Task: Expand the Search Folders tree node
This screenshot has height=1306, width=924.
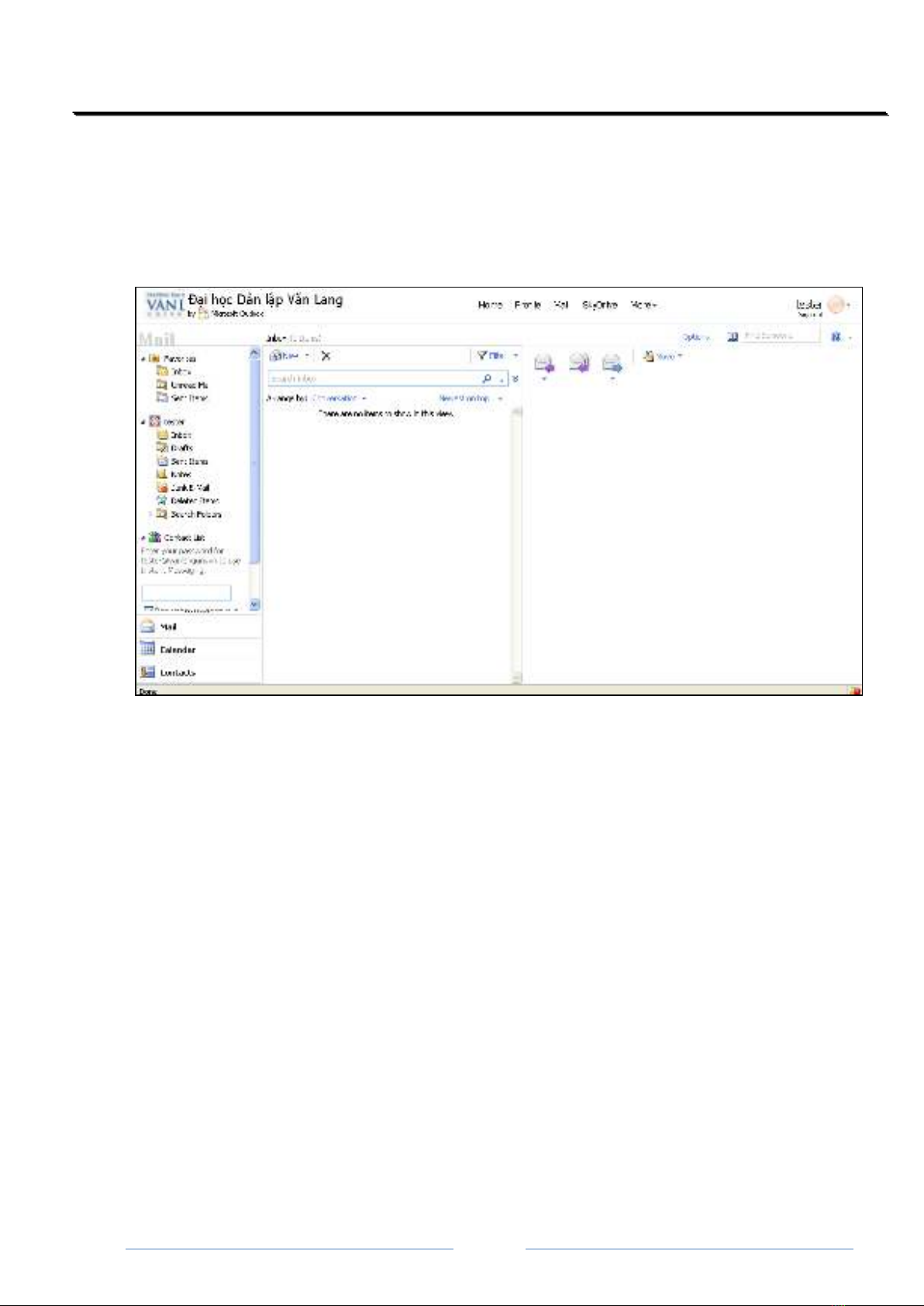Action: tap(150, 514)
